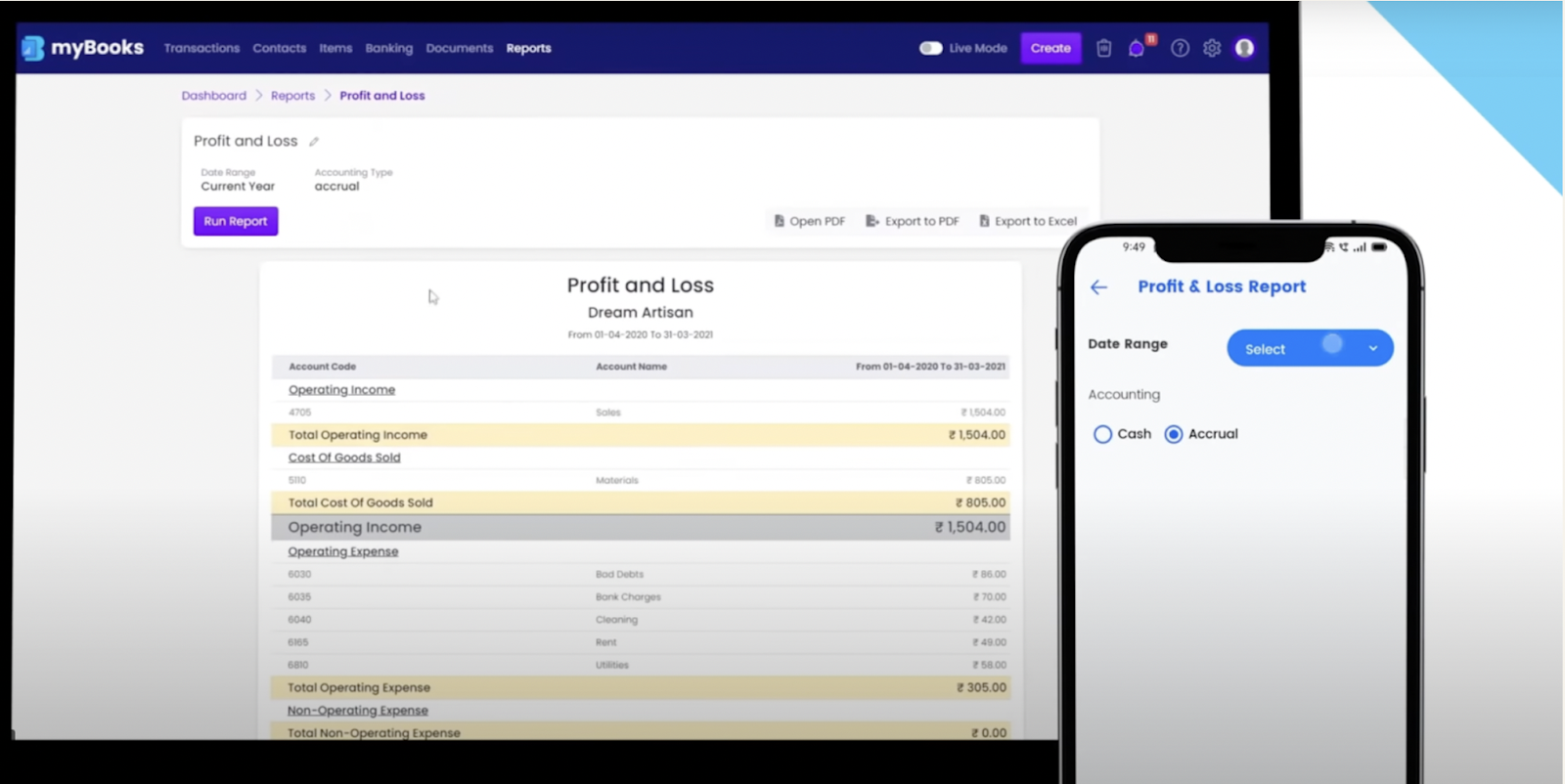The image size is (1565, 784).
Task: Open the user profile avatar
Action: [1244, 48]
